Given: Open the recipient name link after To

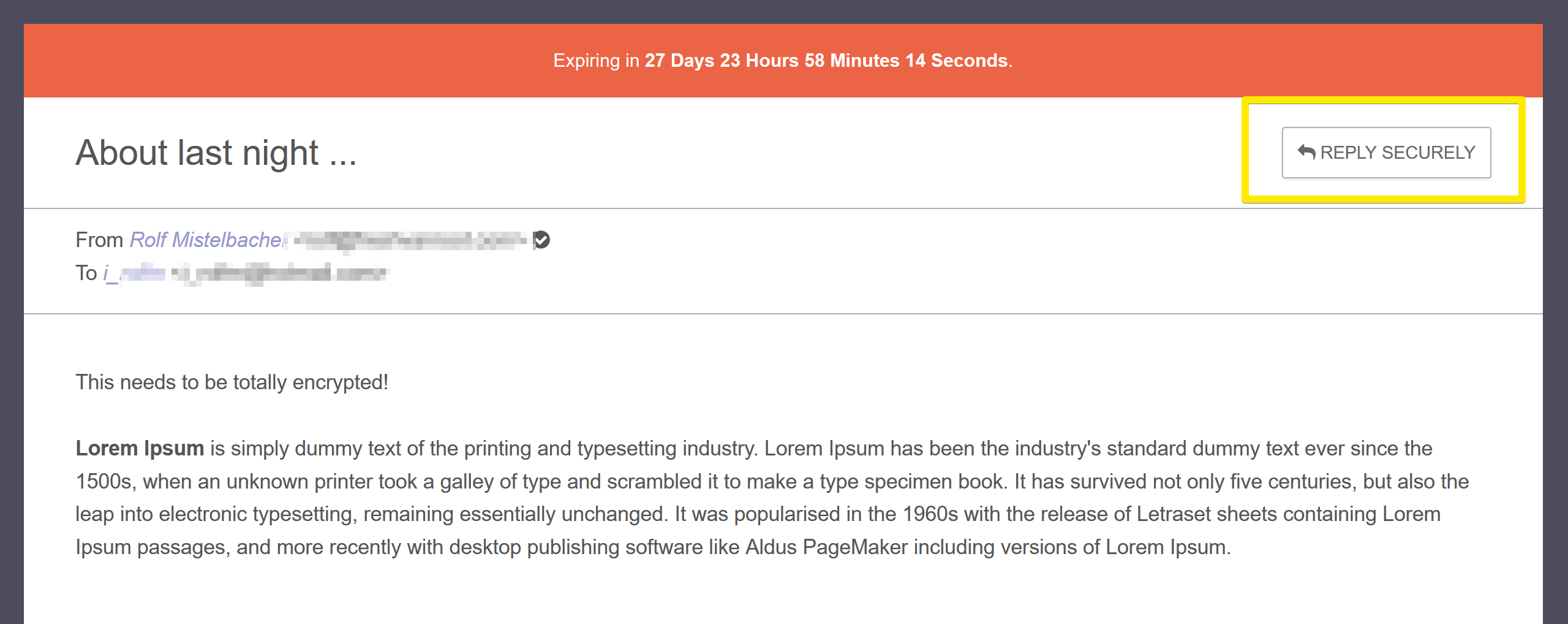Looking at the screenshot, I should pyautogui.click(x=134, y=273).
